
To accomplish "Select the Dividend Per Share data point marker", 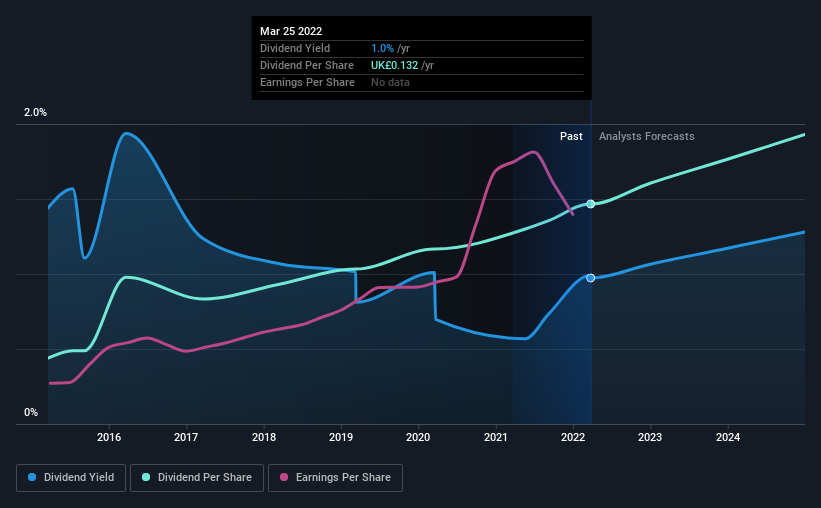I will 591,204.
